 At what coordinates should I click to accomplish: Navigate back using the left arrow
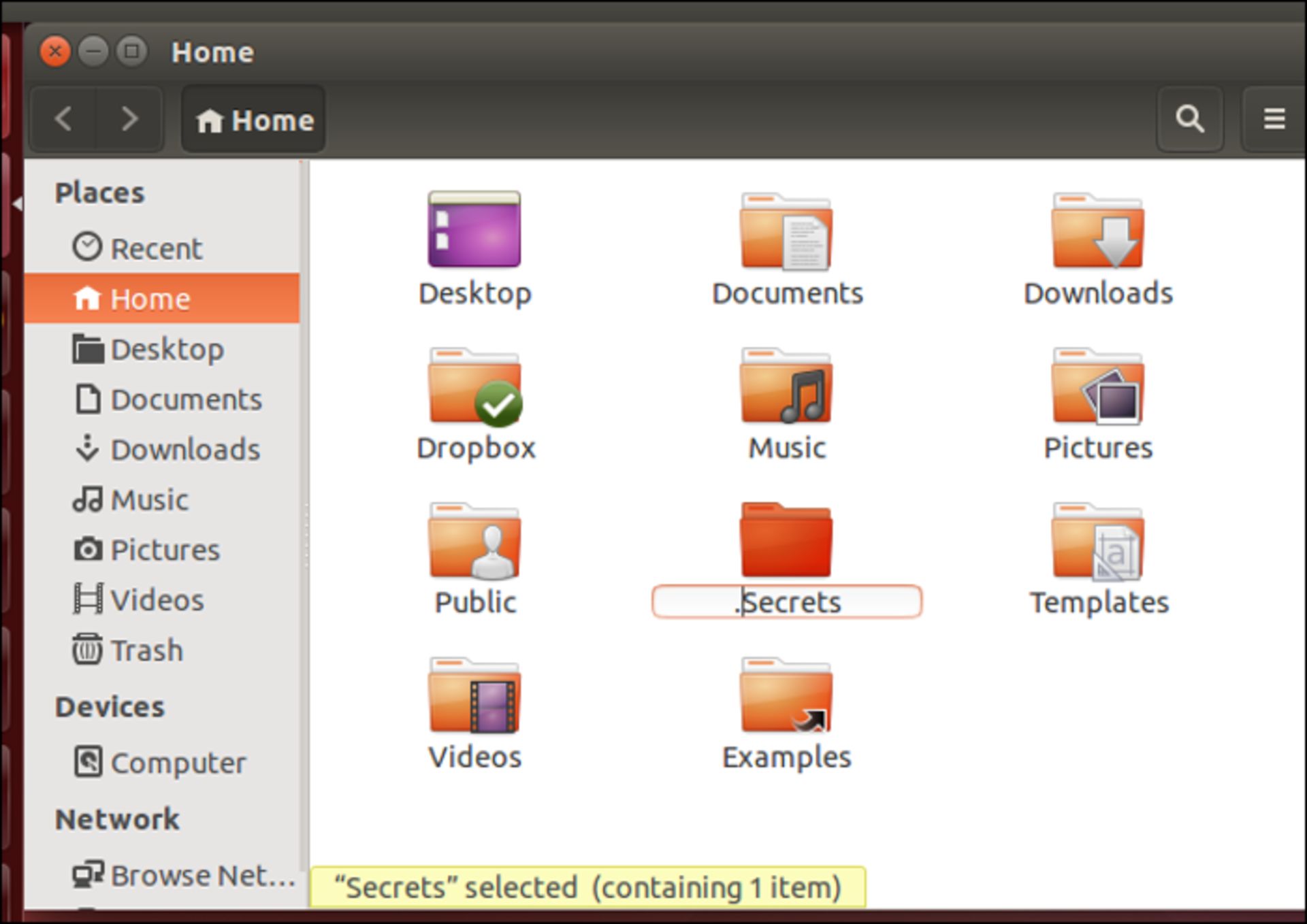tap(63, 119)
